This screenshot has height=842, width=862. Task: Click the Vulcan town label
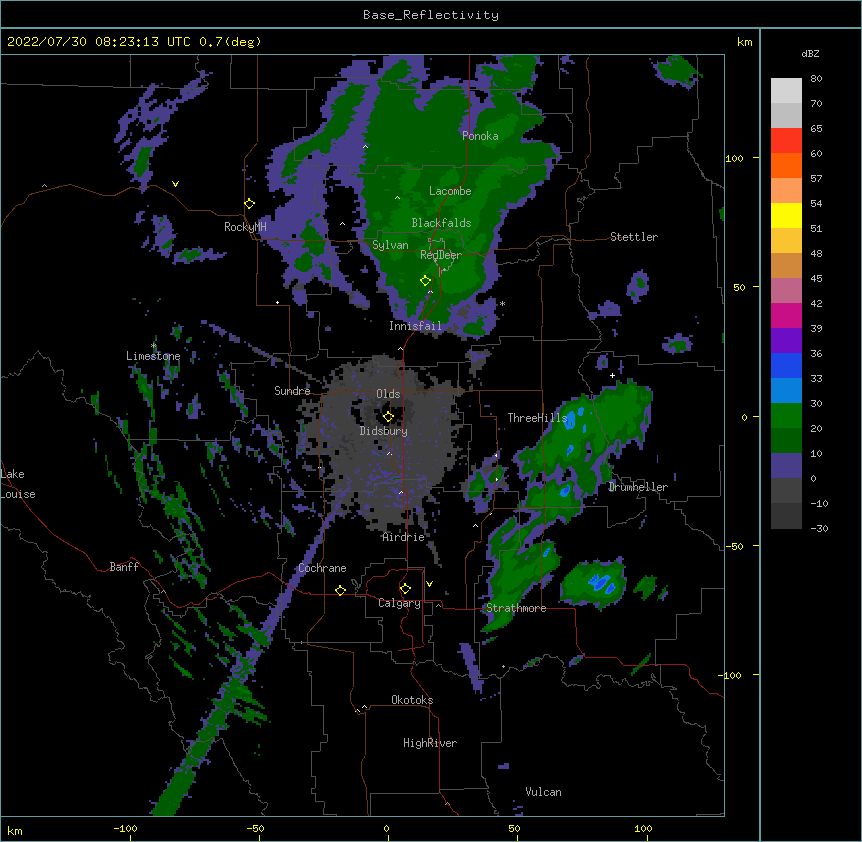pyautogui.click(x=543, y=792)
